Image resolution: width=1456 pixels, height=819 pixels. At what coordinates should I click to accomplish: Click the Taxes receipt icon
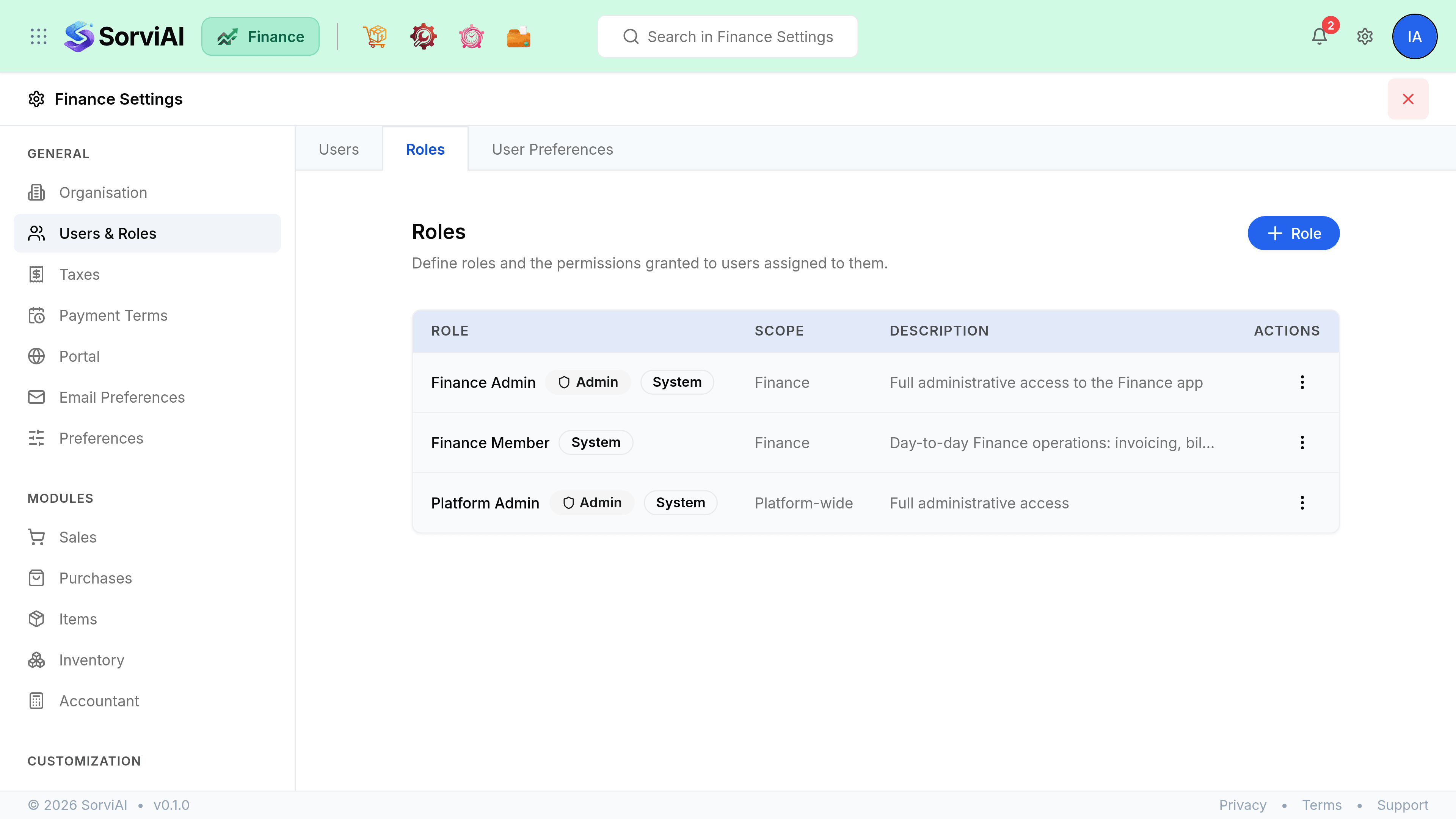[36, 275]
